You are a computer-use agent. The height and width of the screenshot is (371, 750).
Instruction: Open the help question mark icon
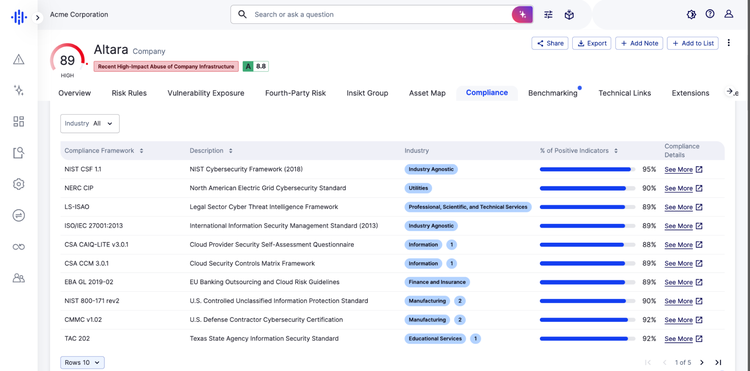tap(710, 14)
